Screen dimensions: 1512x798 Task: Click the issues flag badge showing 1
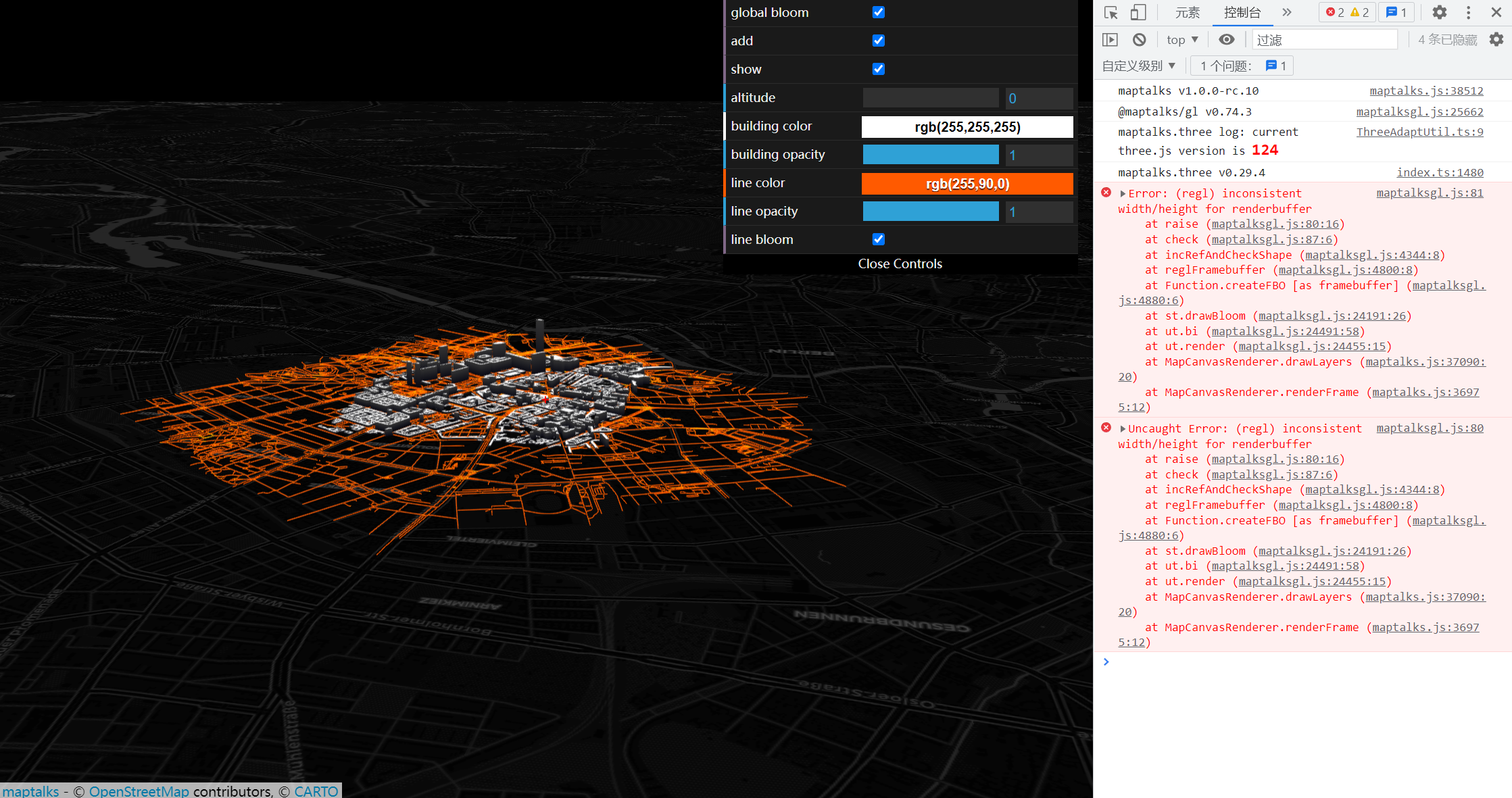pos(1396,12)
